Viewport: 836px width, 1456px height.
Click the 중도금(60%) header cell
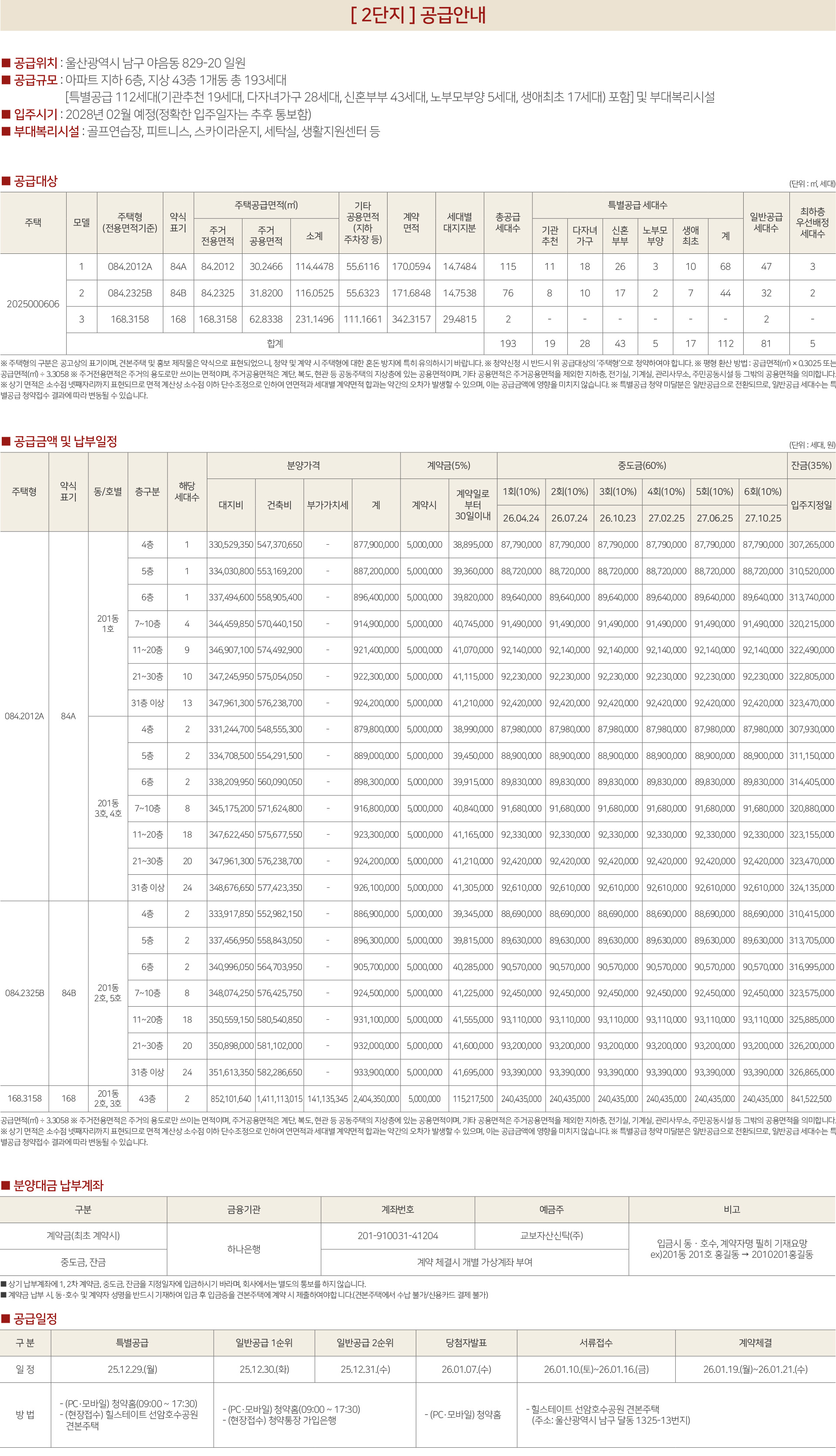point(642,465)
